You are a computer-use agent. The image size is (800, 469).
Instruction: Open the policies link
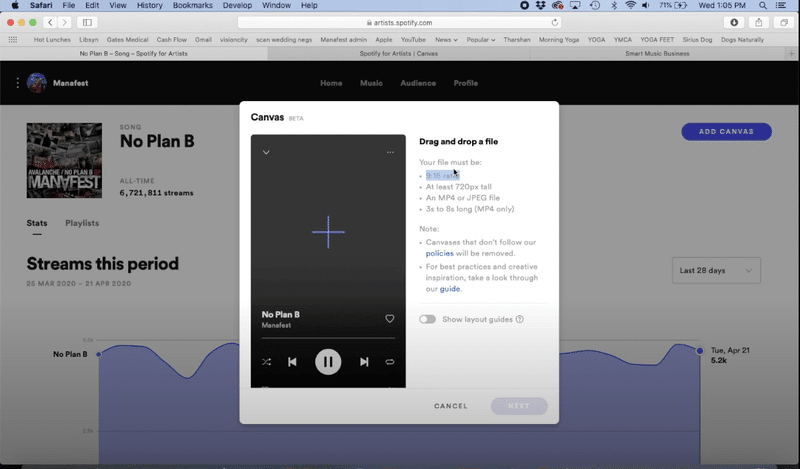click(x=439, y=253)
